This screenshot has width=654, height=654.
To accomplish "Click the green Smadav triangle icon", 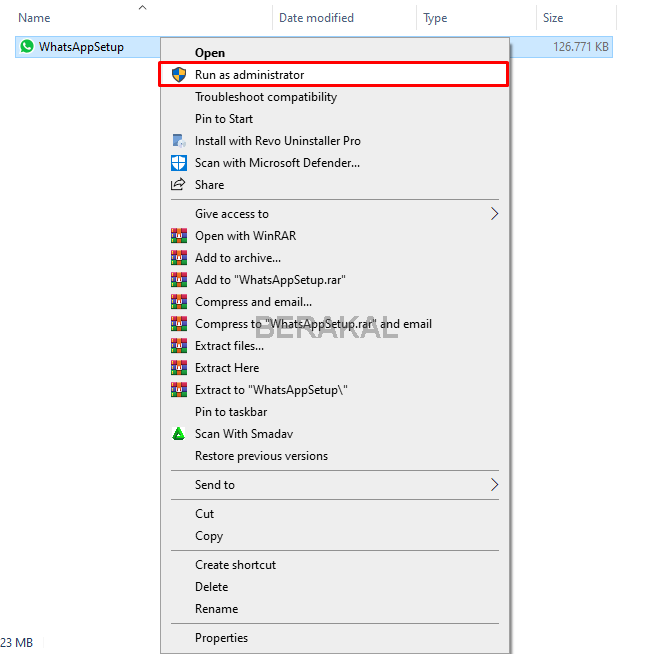I will [179, 434].
